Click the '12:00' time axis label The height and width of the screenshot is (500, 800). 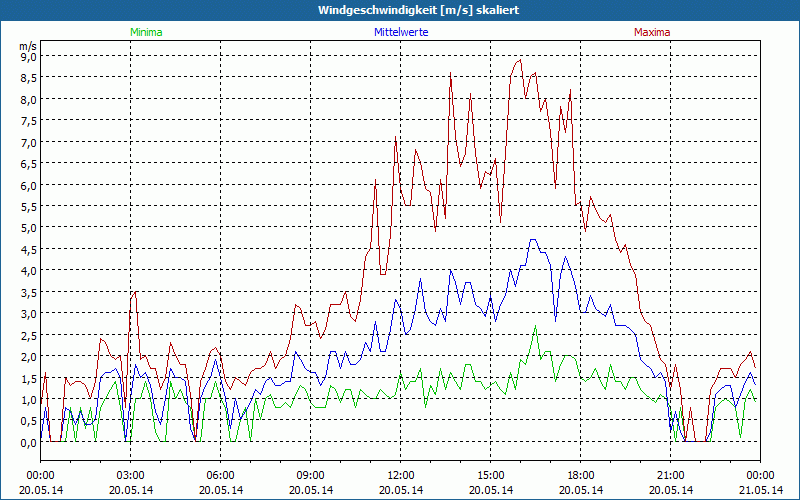401,476
